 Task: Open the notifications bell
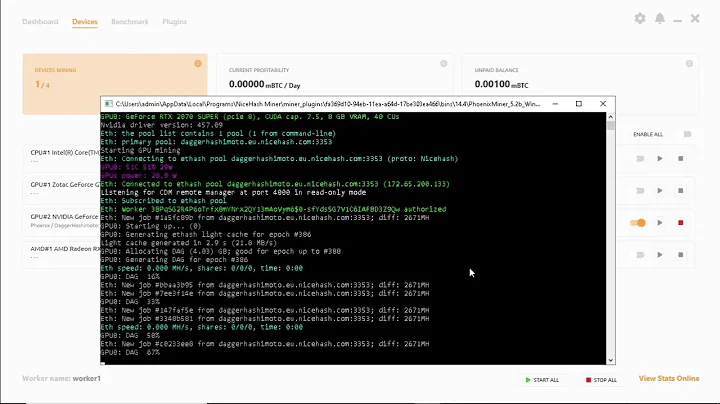click(x=660, y=18)
